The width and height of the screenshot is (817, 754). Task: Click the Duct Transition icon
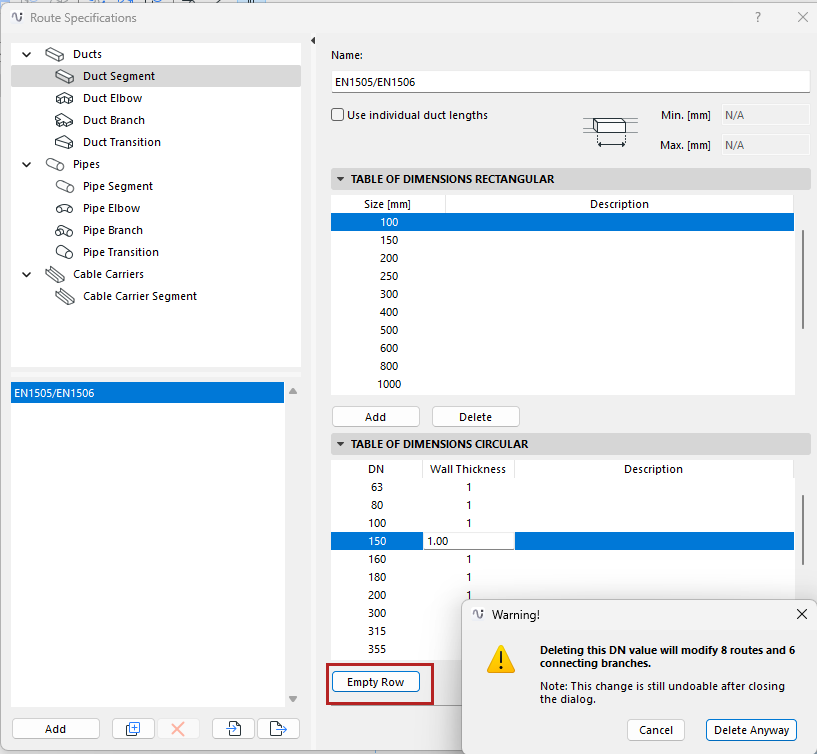coord(64,142)
